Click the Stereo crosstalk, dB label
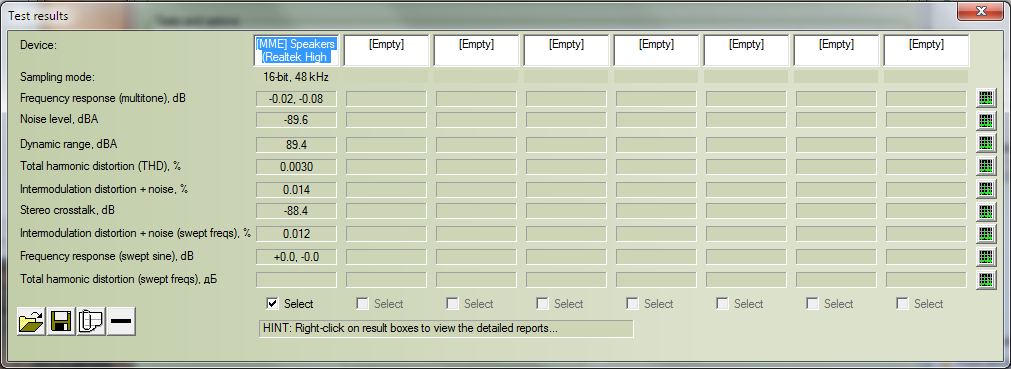The width and height of the screenshot is (1011, 369). tap(68, 210)
